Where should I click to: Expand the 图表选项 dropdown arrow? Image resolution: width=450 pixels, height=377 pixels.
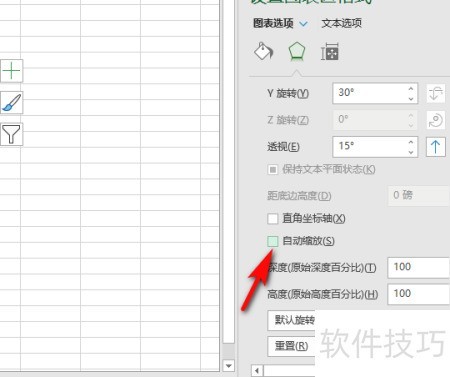303,24
